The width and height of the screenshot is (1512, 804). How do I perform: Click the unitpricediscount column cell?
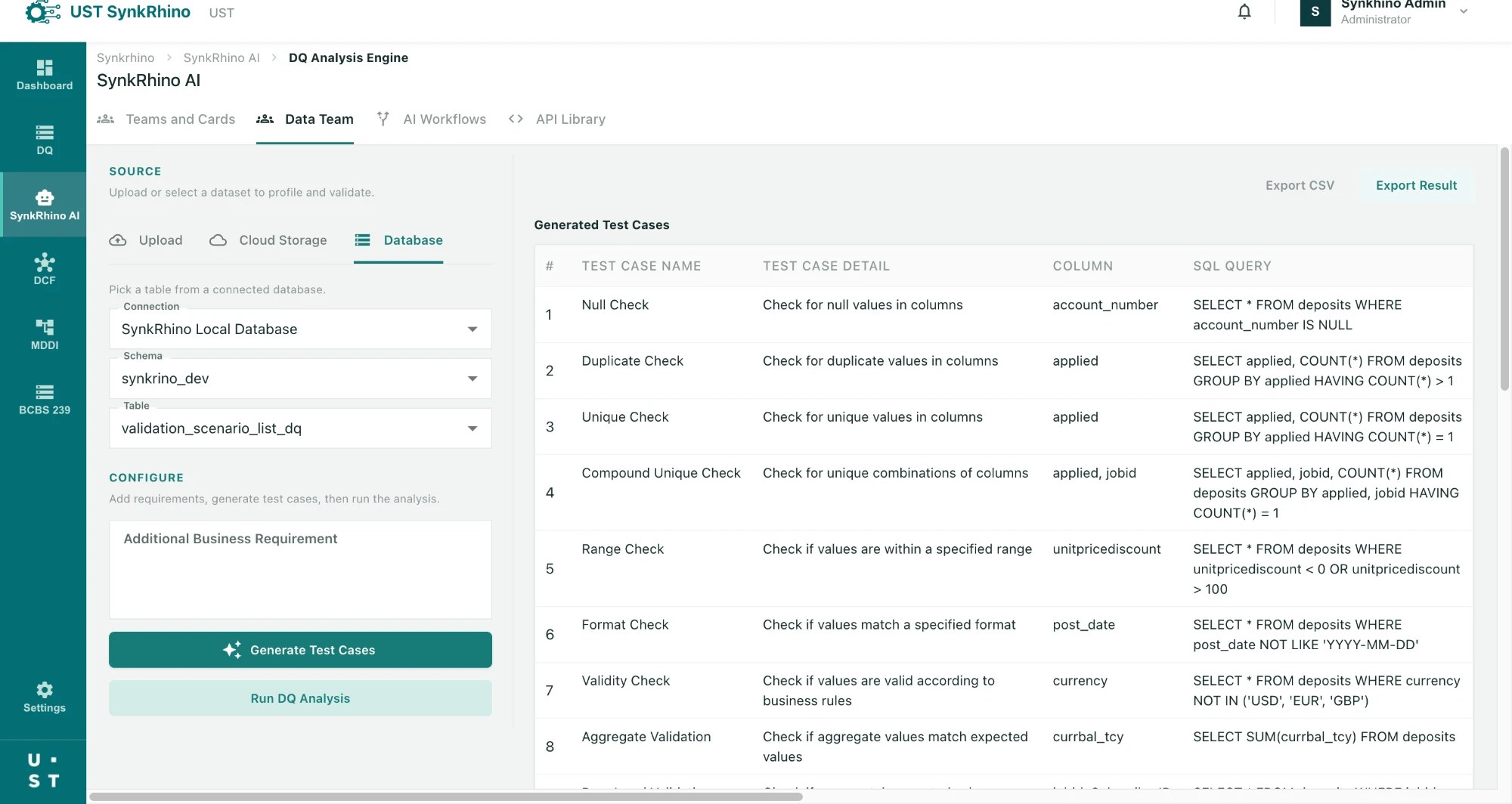click(1107, 549)
